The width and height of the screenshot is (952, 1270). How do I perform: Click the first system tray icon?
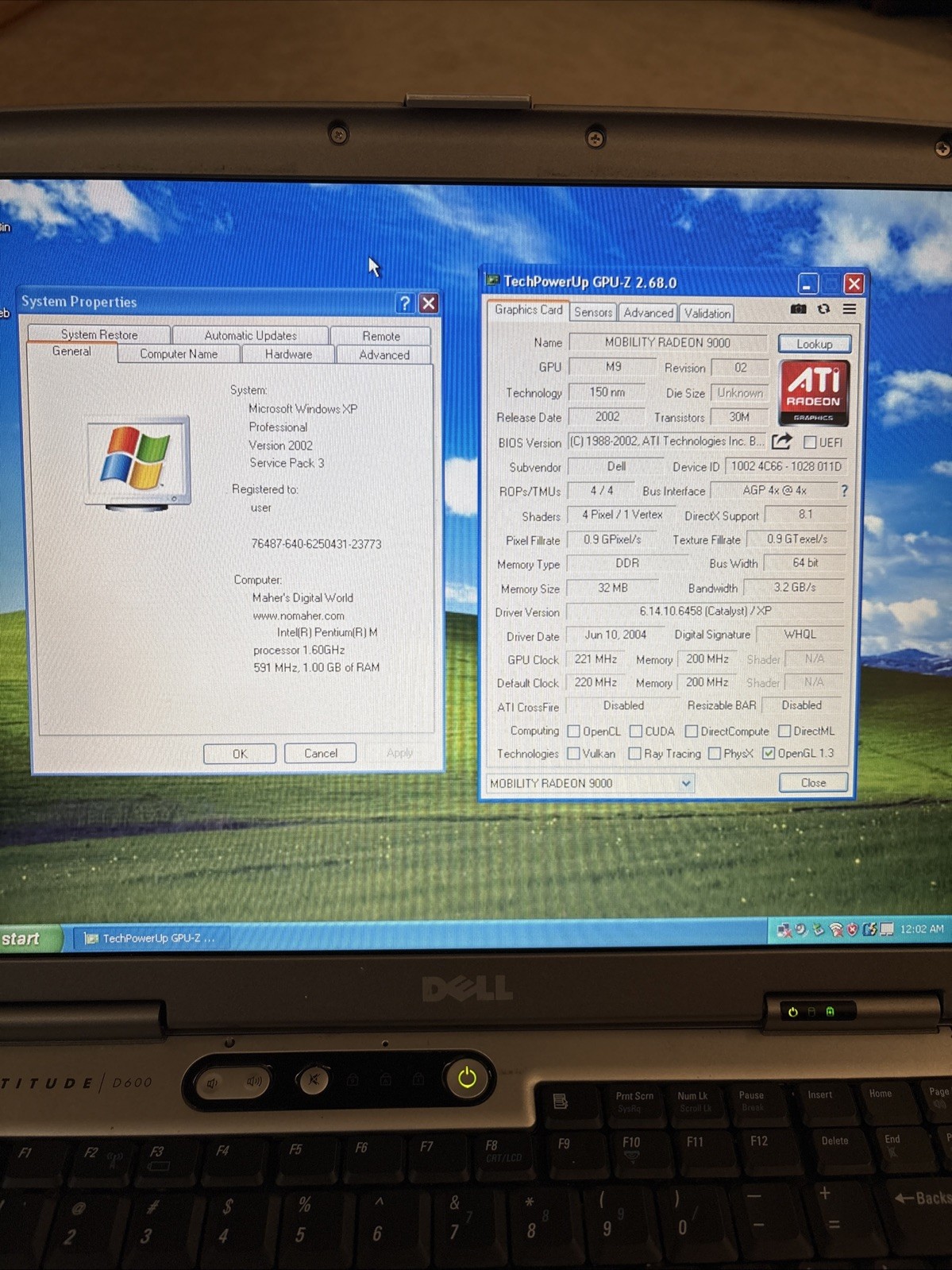point(784,930)
